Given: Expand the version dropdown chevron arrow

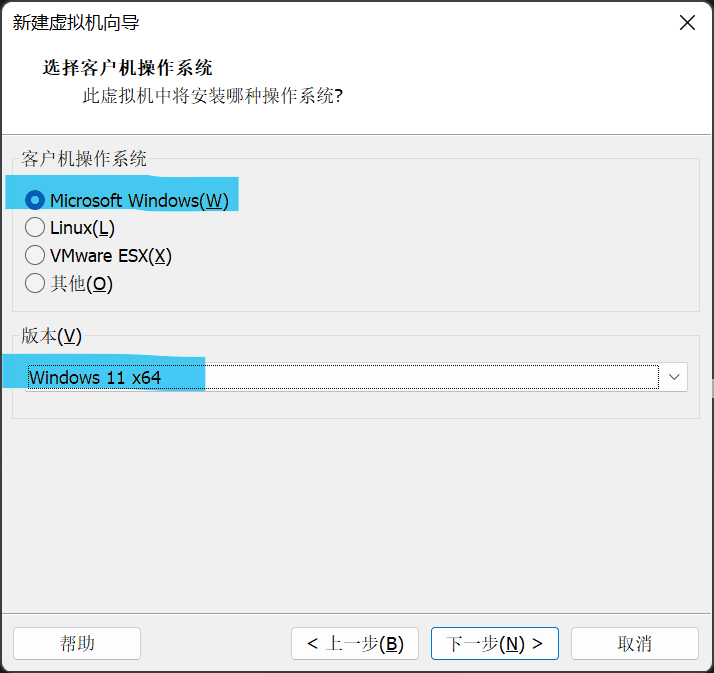Looking at the screenshot, I should [x=674, y=377].
